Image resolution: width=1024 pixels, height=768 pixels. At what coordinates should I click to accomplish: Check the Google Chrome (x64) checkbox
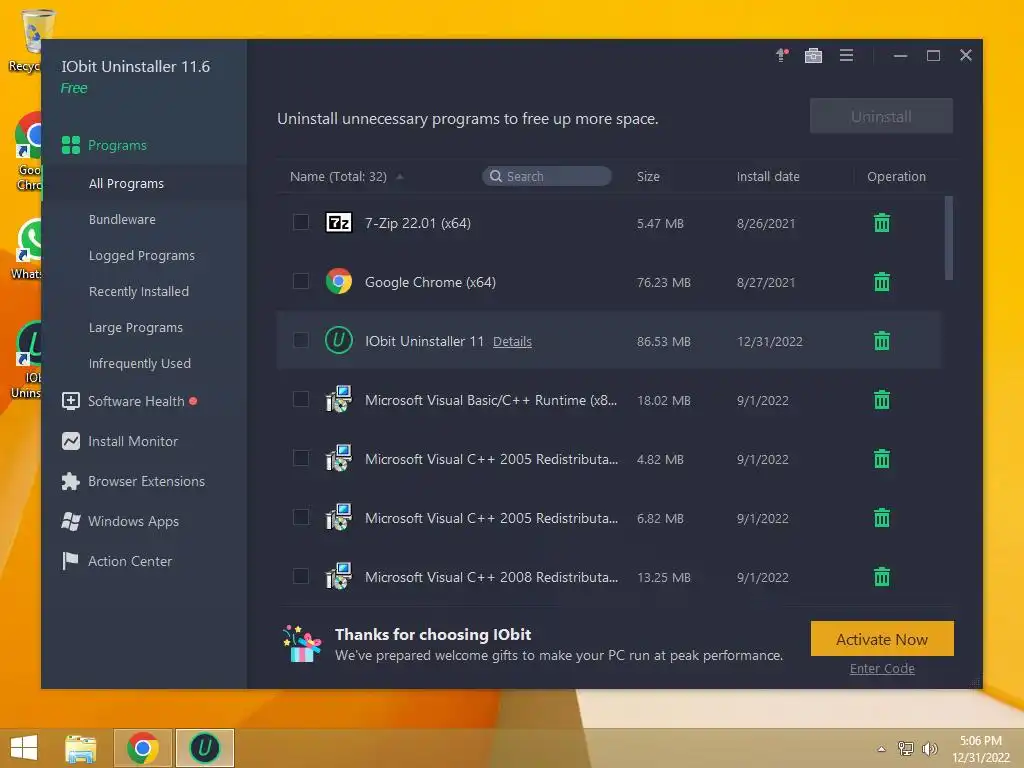coord(300,281)
